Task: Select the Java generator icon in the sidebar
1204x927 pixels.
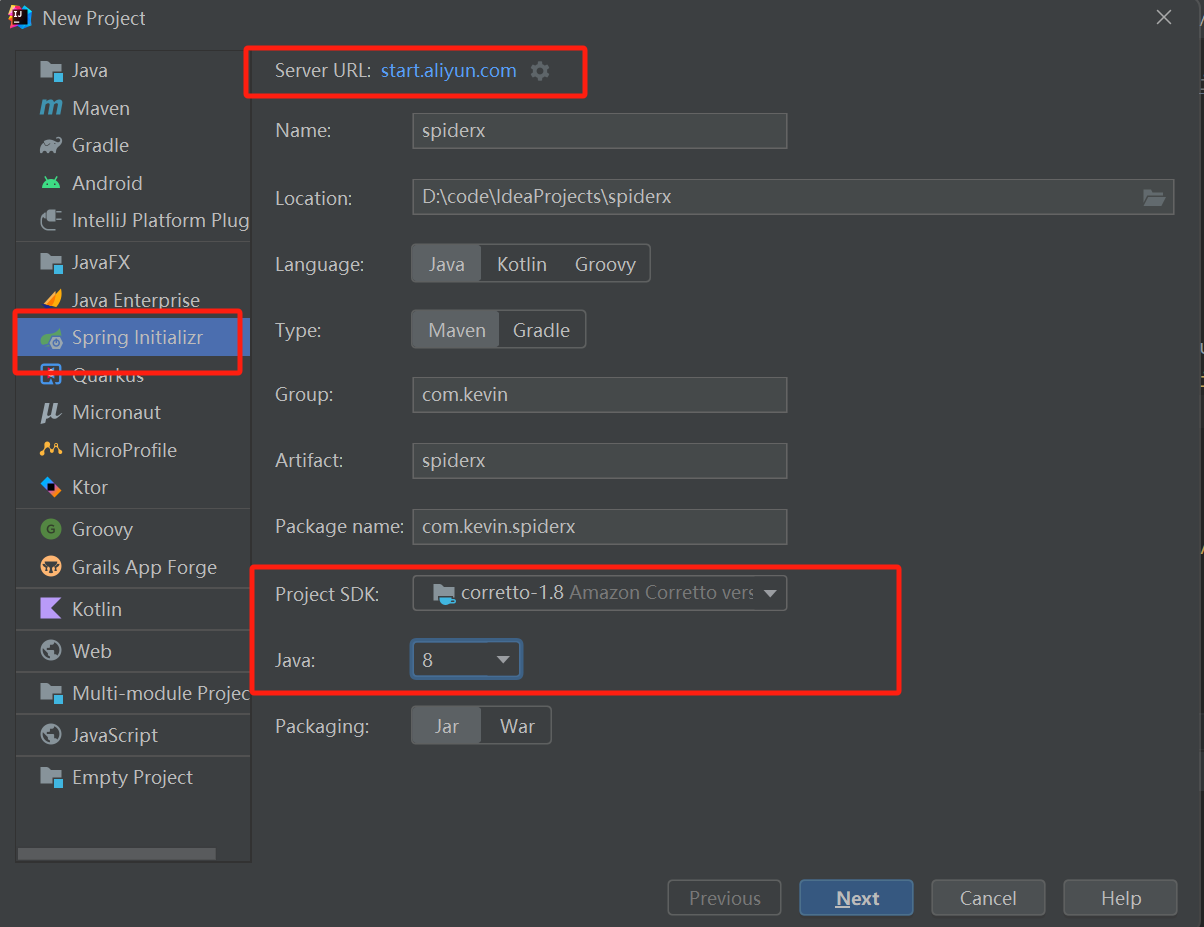Action: [51, 71]
